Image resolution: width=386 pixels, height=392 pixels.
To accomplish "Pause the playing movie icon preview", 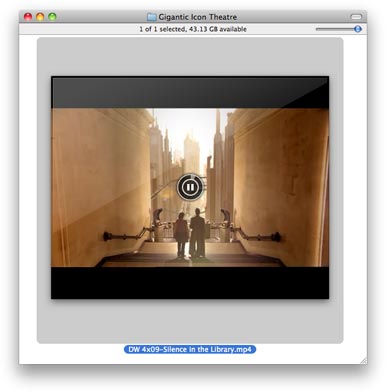I will point(190,187).
